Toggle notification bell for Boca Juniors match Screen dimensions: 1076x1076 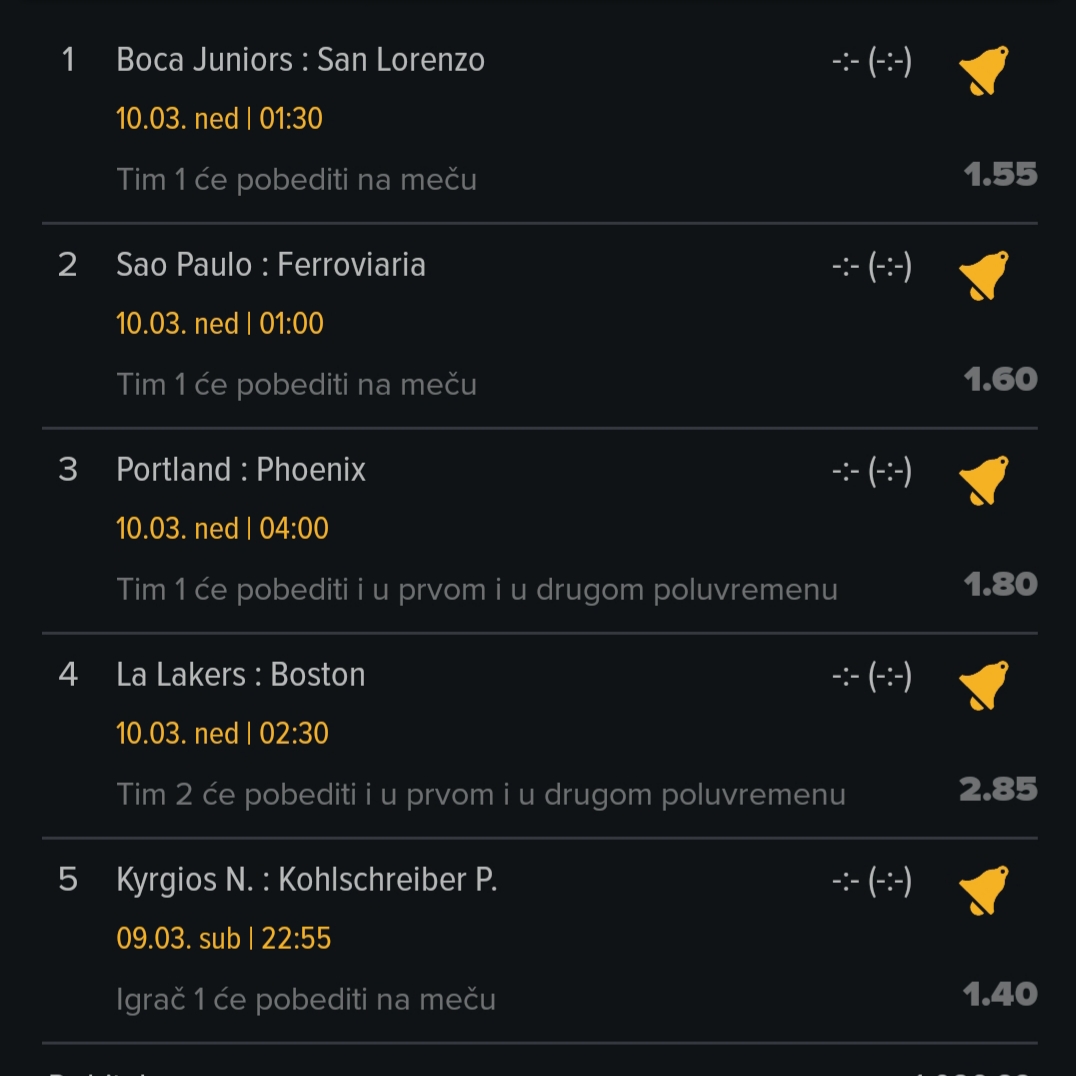983,70
